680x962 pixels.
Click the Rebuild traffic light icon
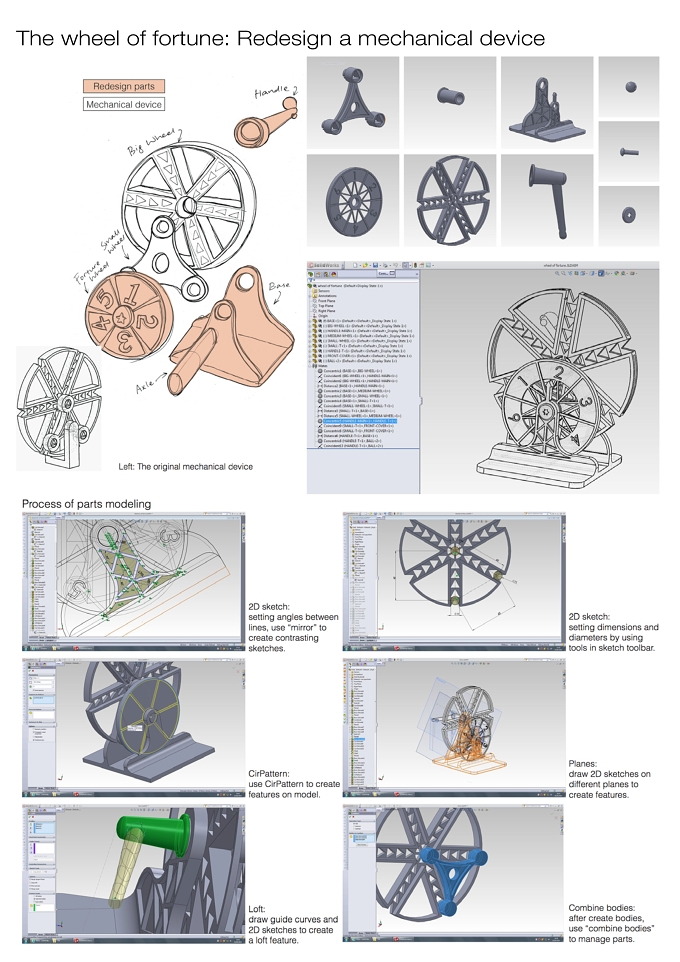click(415, 265)
